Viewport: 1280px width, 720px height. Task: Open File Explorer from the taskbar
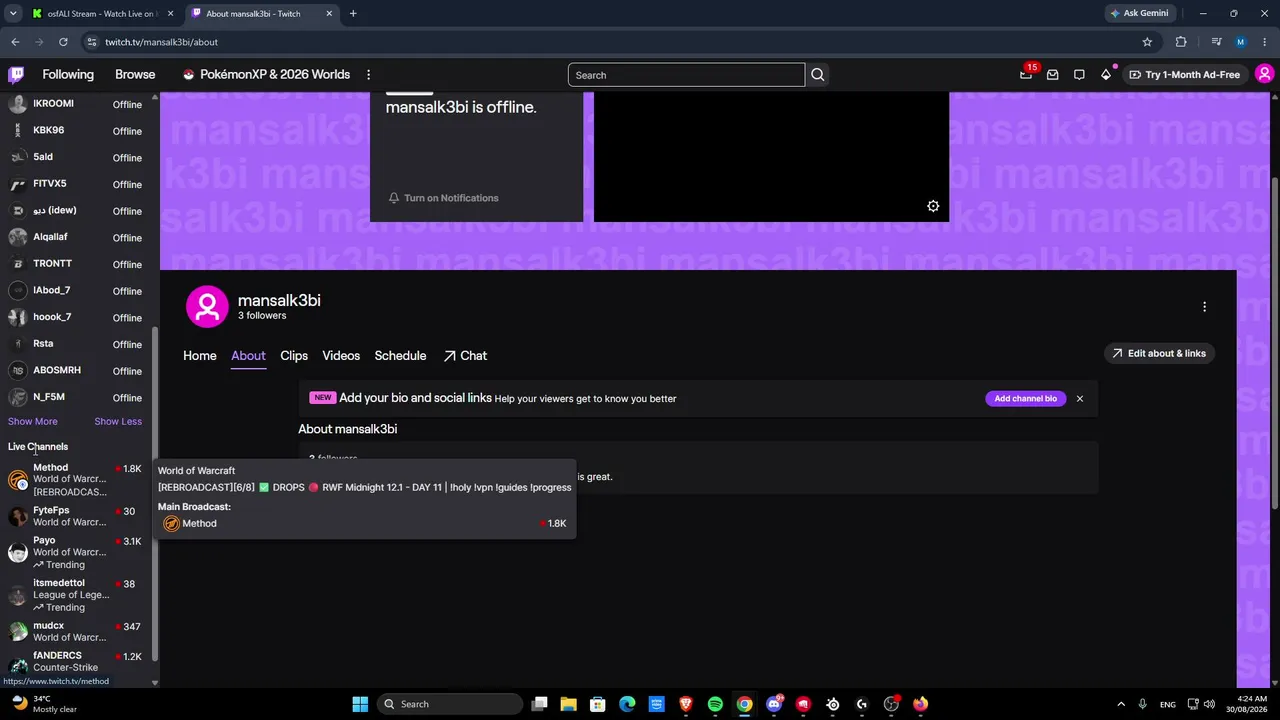point(568,704)
